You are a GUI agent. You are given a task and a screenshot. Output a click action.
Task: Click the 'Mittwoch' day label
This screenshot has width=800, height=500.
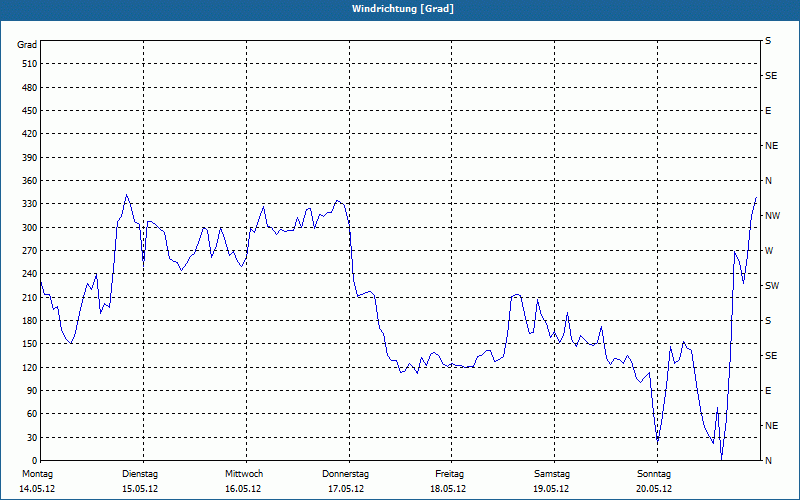(244, 474)
